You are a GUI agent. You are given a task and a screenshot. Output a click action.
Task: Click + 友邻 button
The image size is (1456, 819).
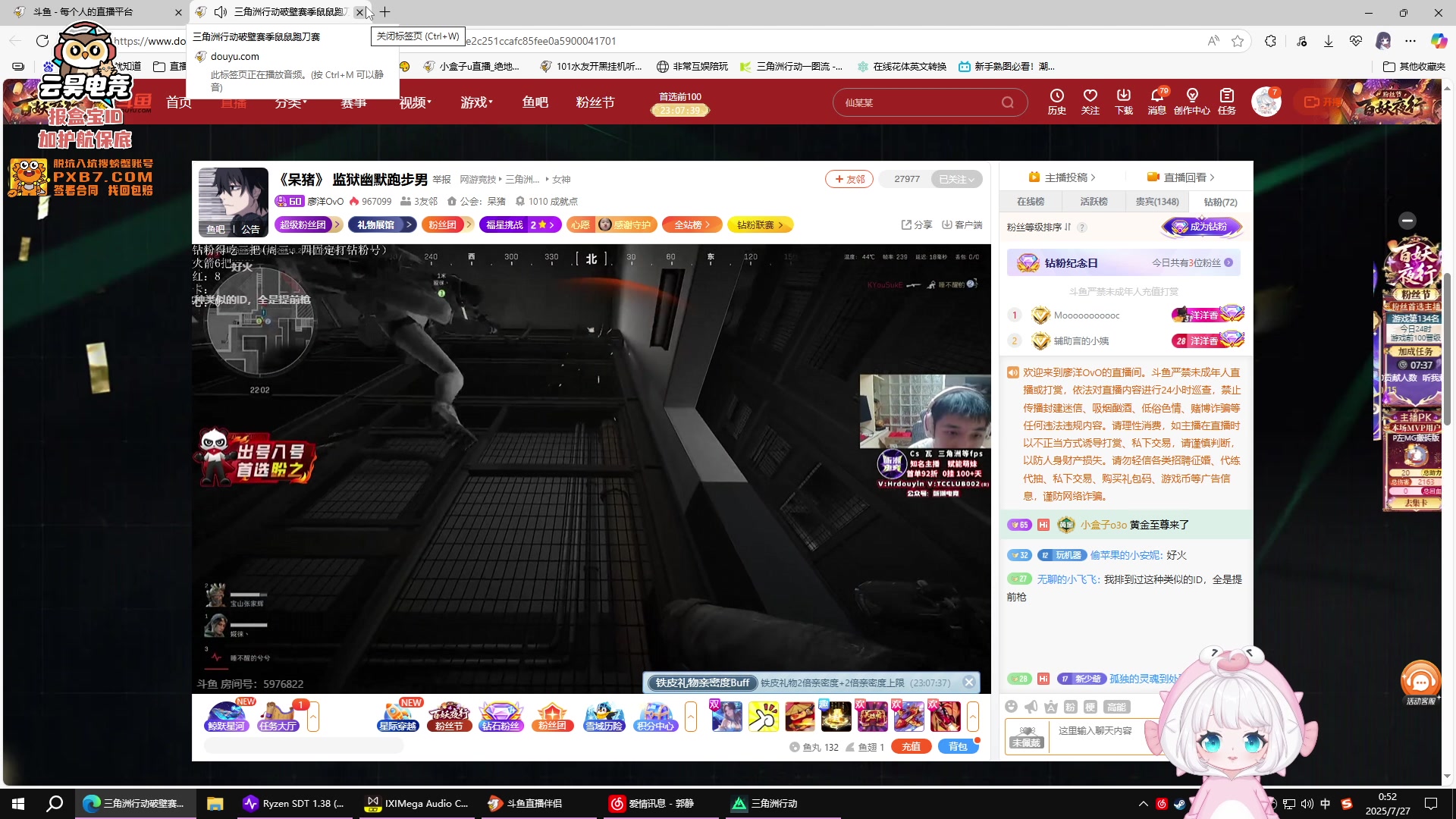pyautogui.click(x=849, y=179)
